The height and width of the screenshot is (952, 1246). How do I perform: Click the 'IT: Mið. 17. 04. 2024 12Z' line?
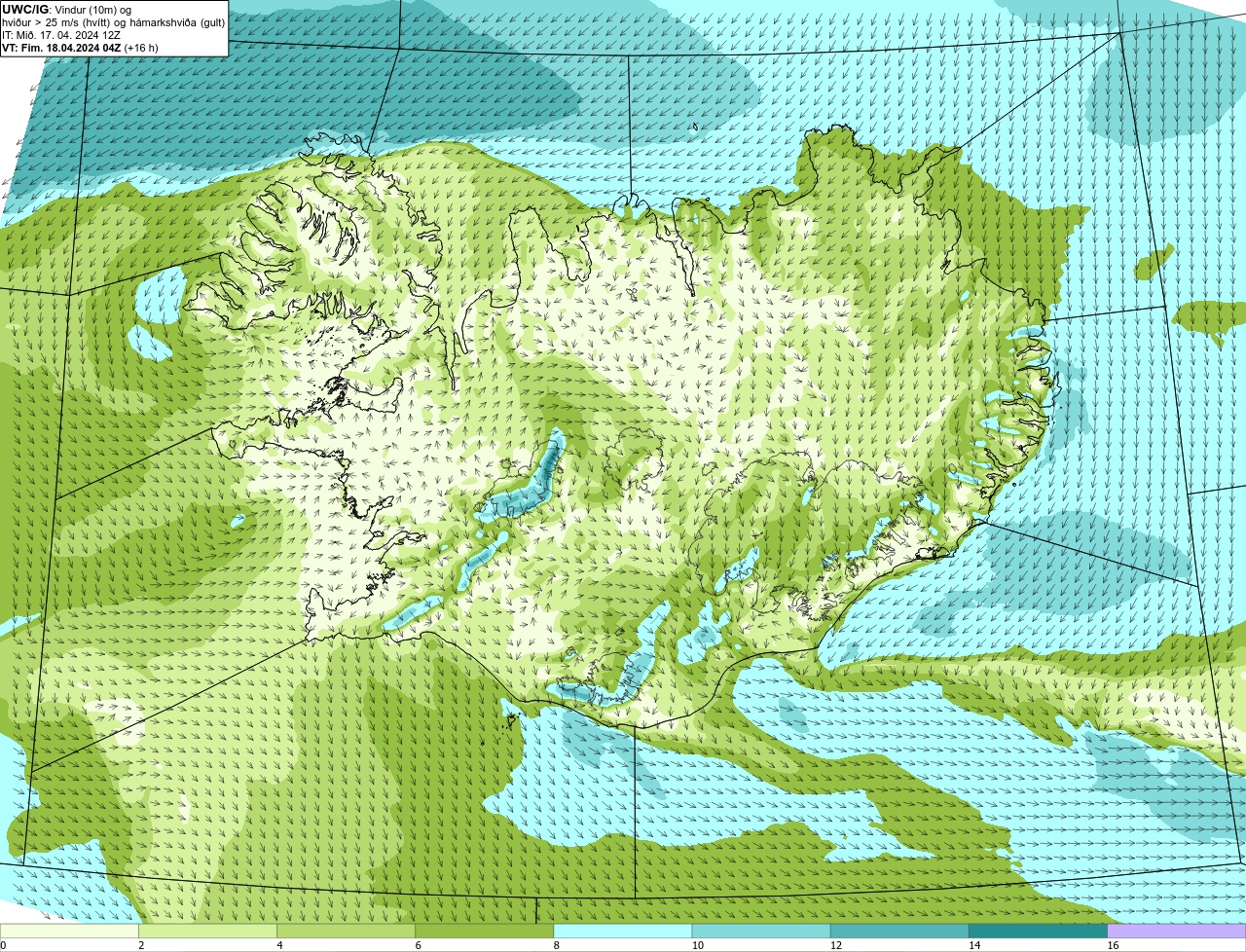pyautogui.click(x=61, y=35)
